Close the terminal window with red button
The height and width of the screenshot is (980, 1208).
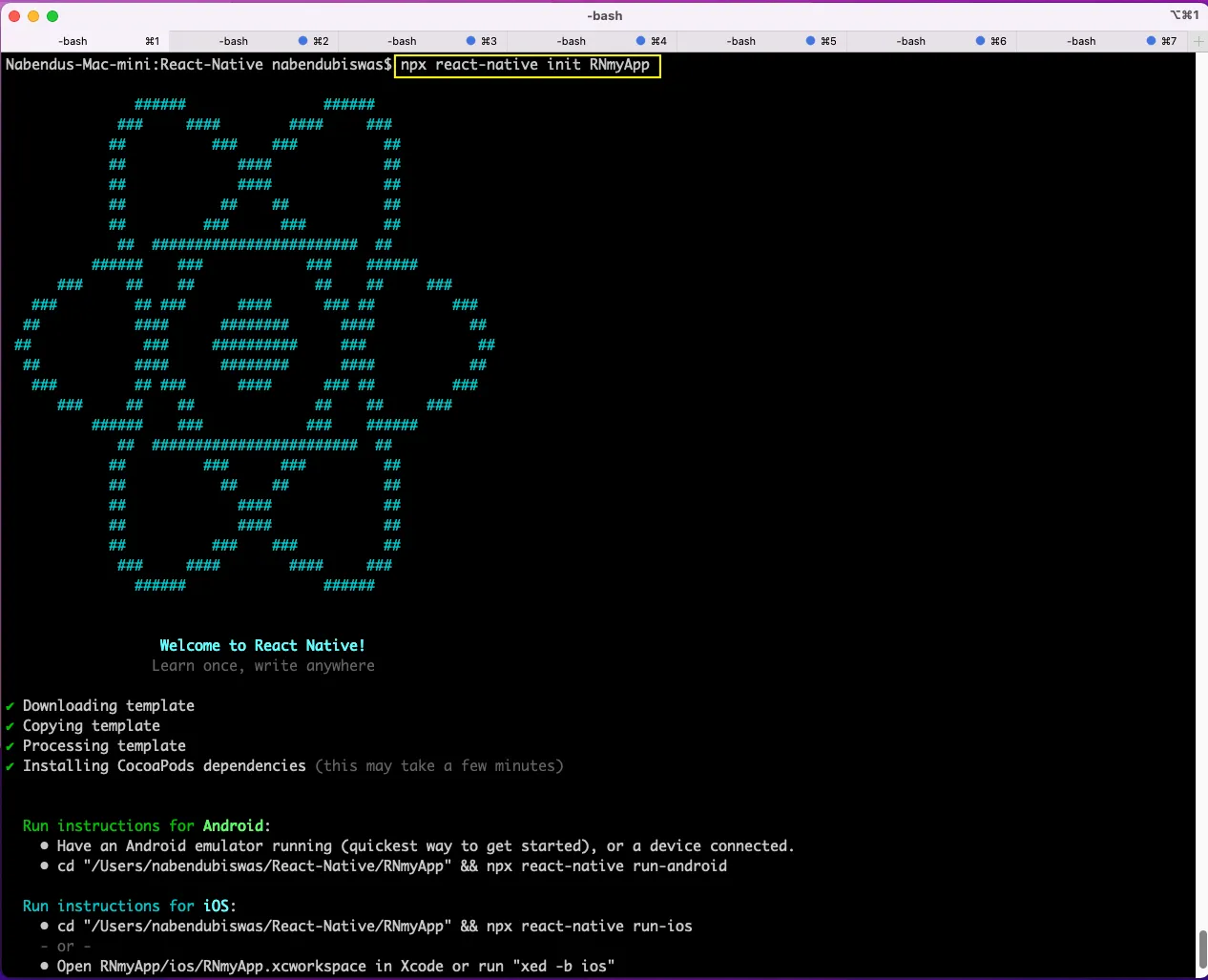coord(14,16)
